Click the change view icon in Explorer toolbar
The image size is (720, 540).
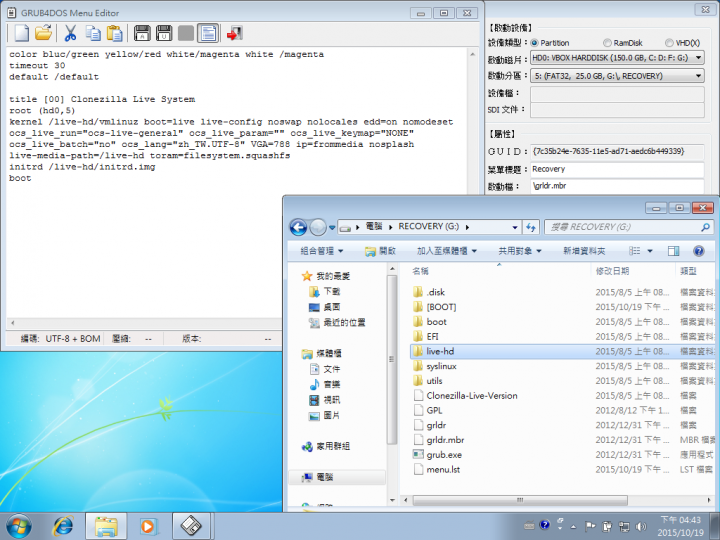pos(635,251)
